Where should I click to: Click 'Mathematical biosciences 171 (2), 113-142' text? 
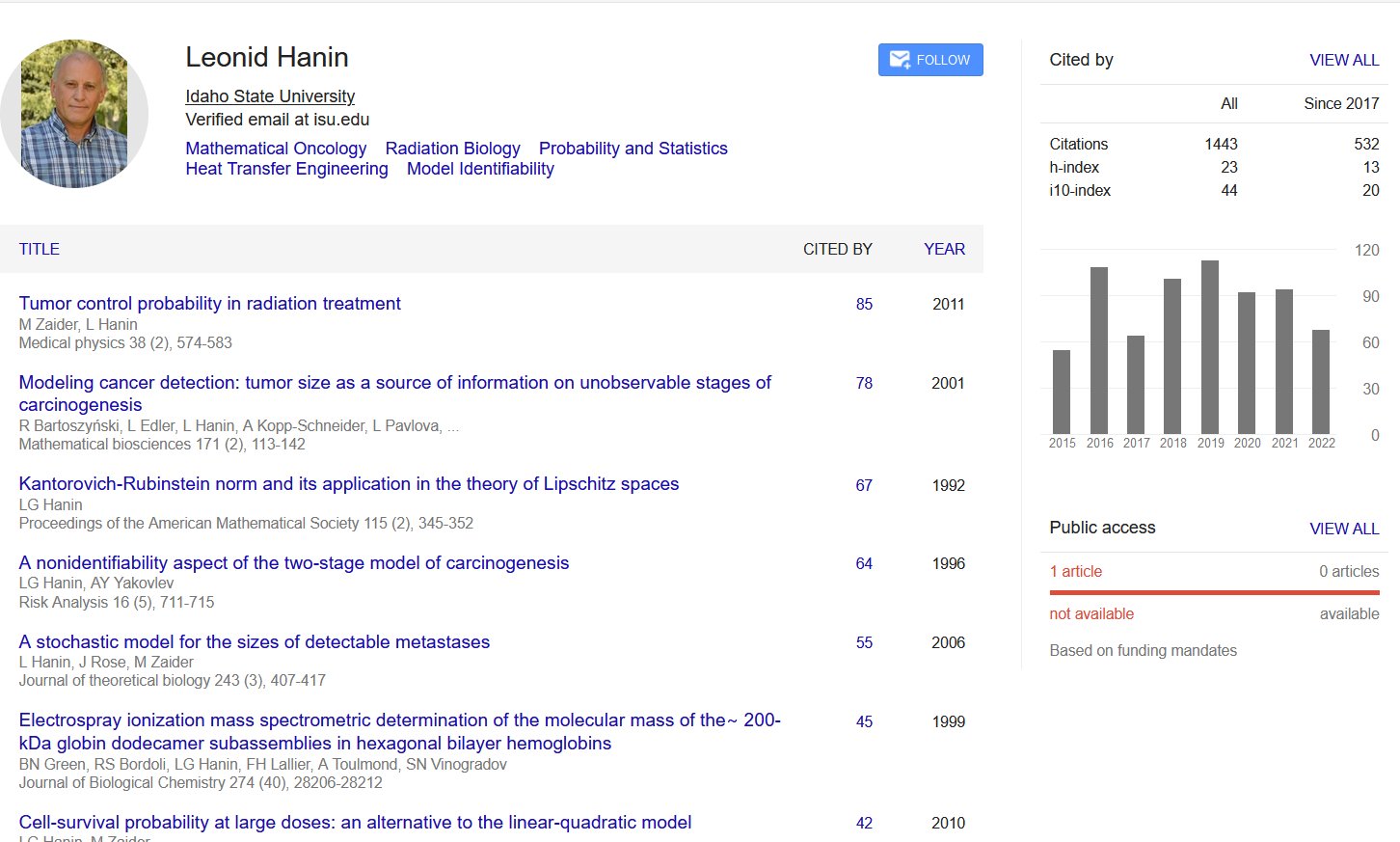162,444
